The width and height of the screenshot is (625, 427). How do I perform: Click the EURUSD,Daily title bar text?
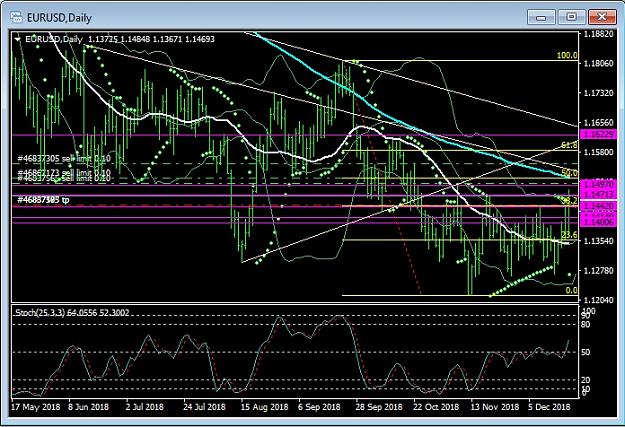click(x=59, y=18)
